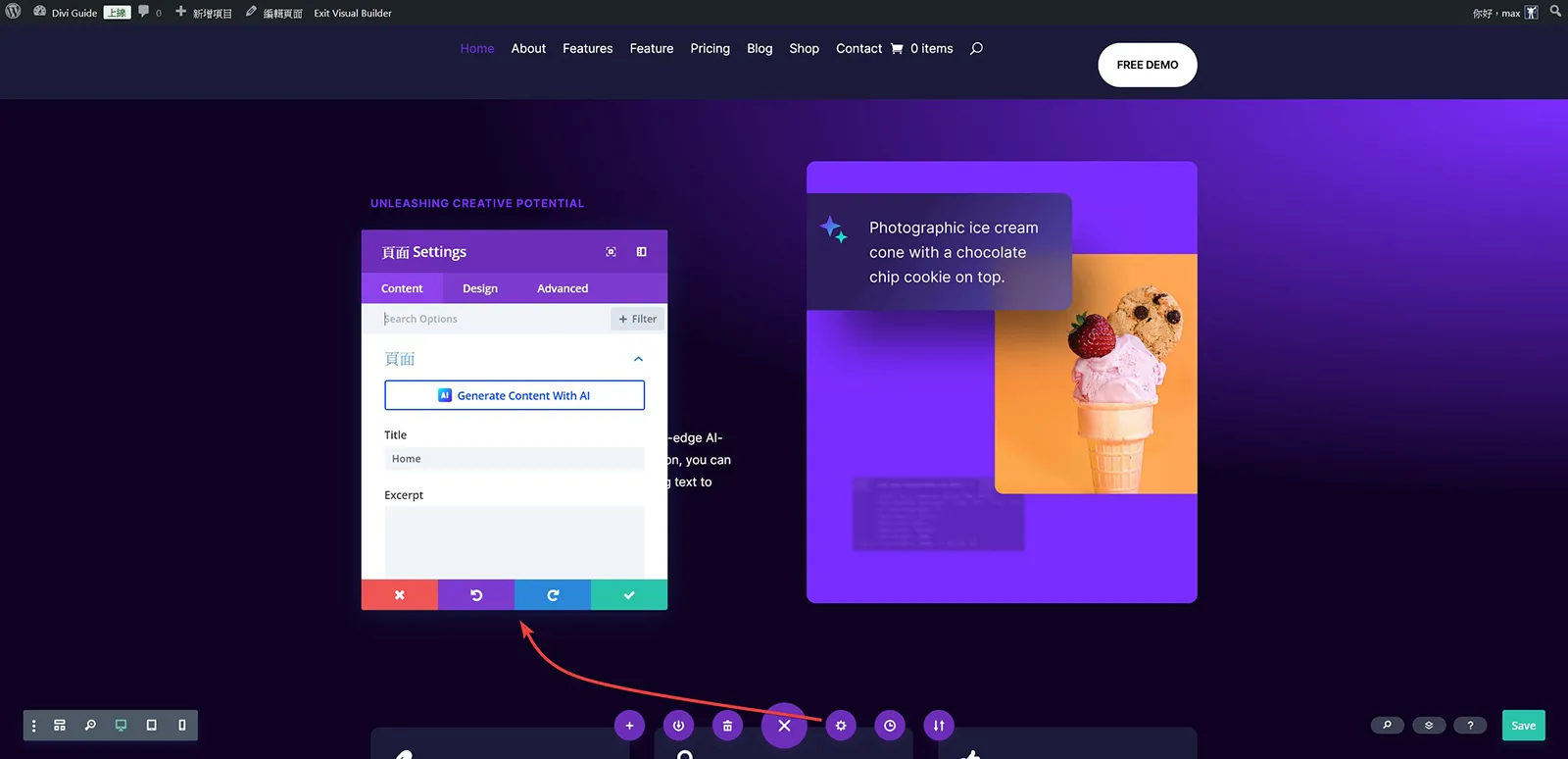1568x759 pixels.
Task: Select phone view icon
Action: [x=182, y=726]
